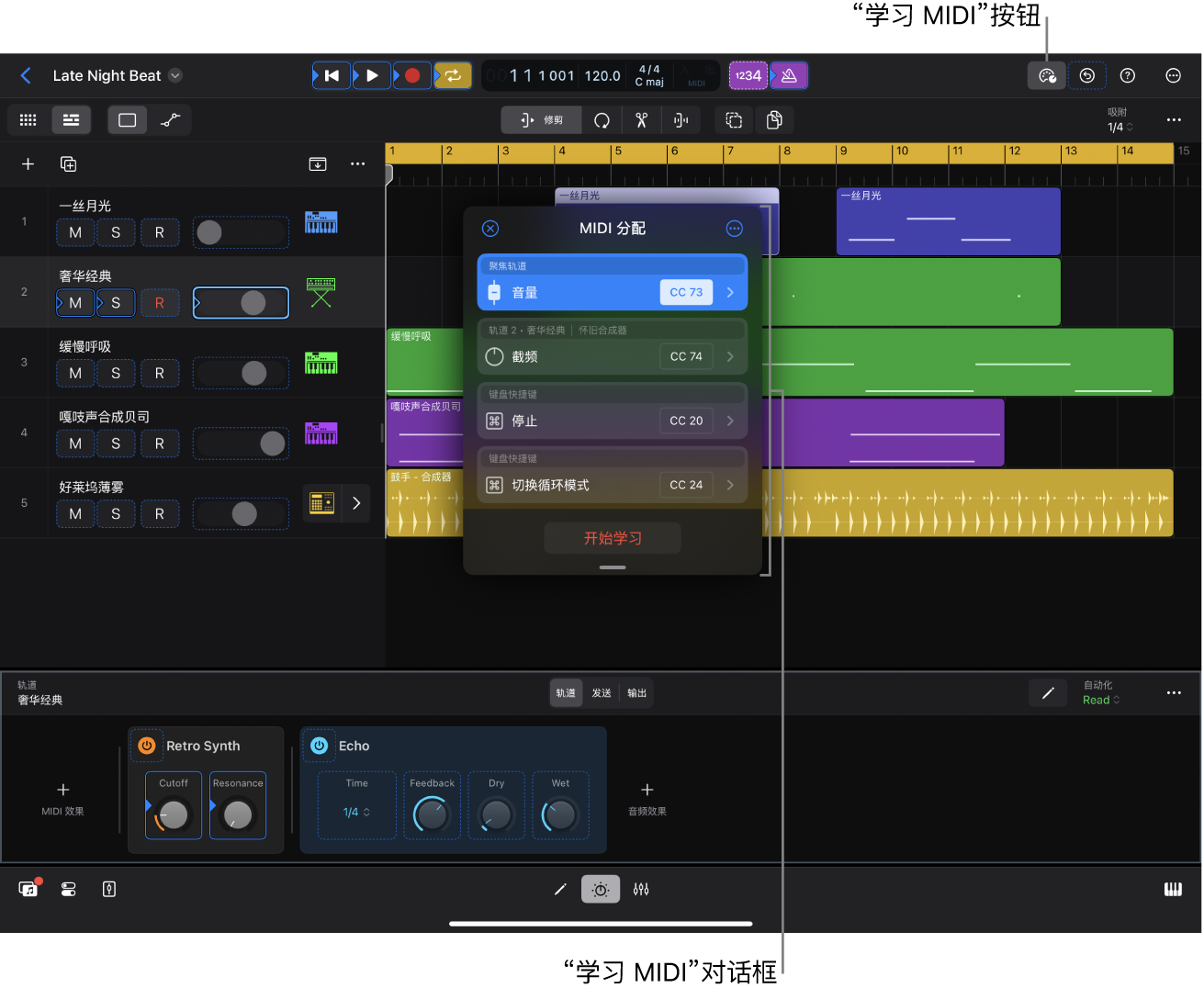Switch to the 发送 tab

[x=602, y=693]
